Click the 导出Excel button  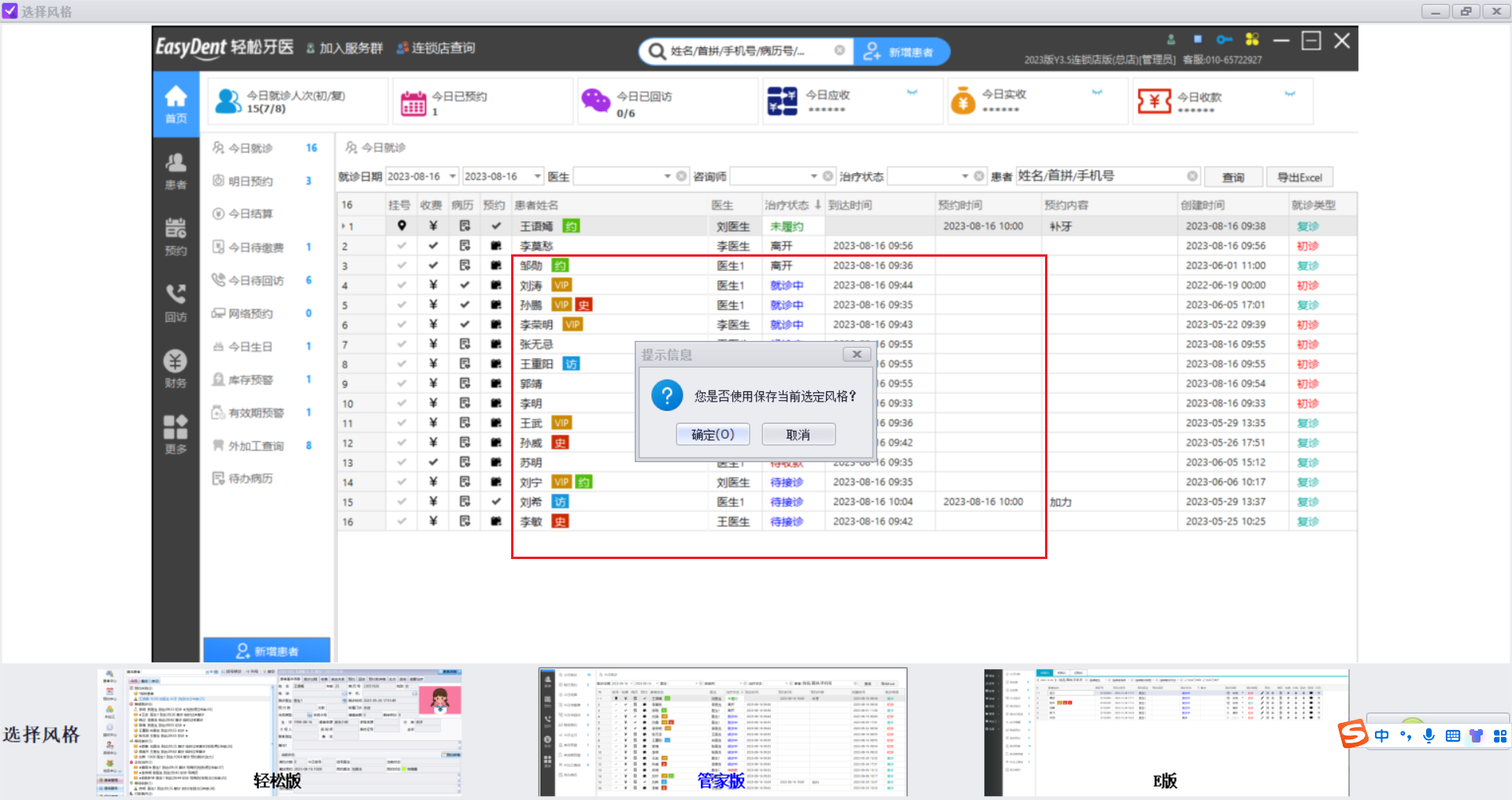pyautogui.click(x=1299, y=177)
